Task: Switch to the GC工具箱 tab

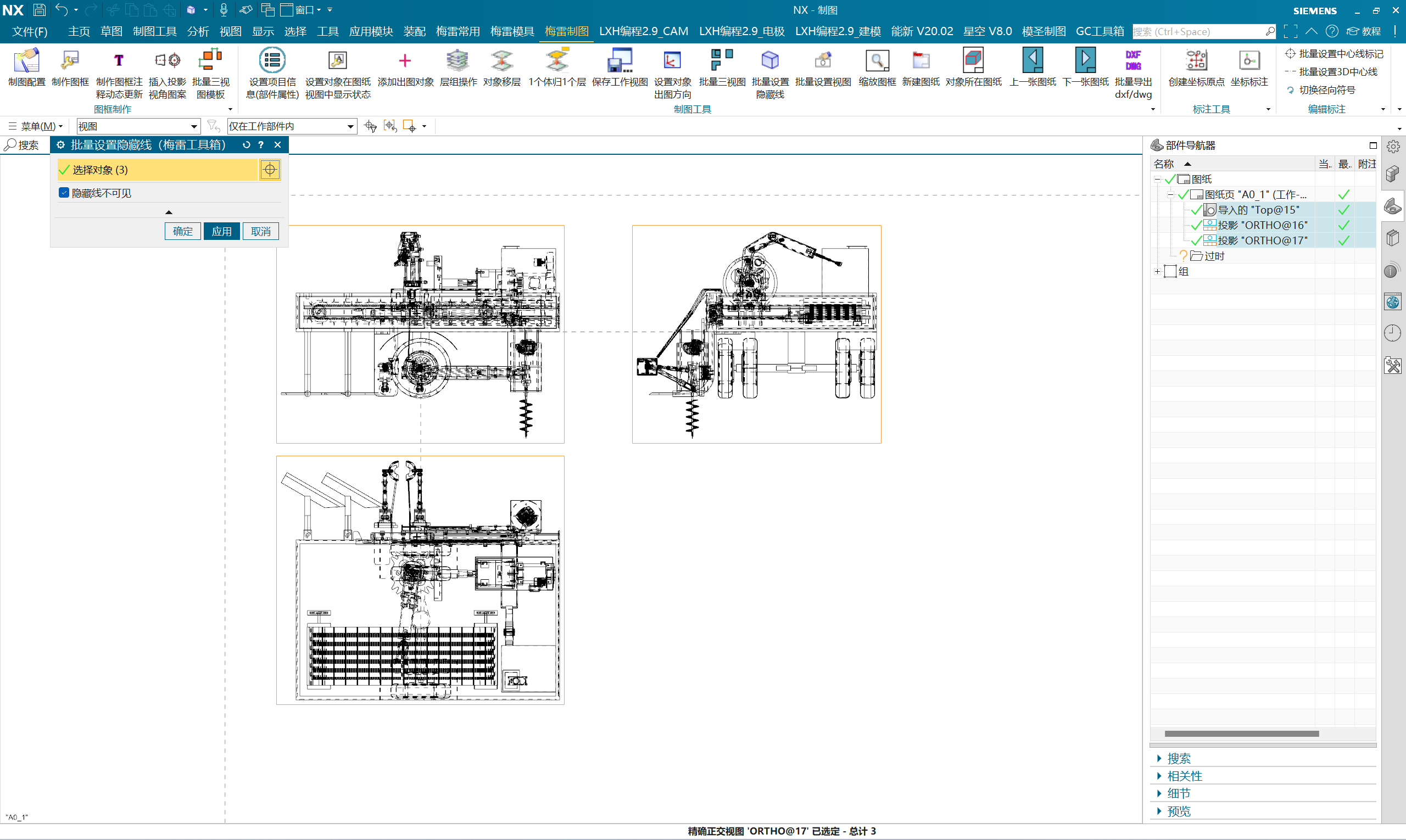Action: pos(1100,31)
